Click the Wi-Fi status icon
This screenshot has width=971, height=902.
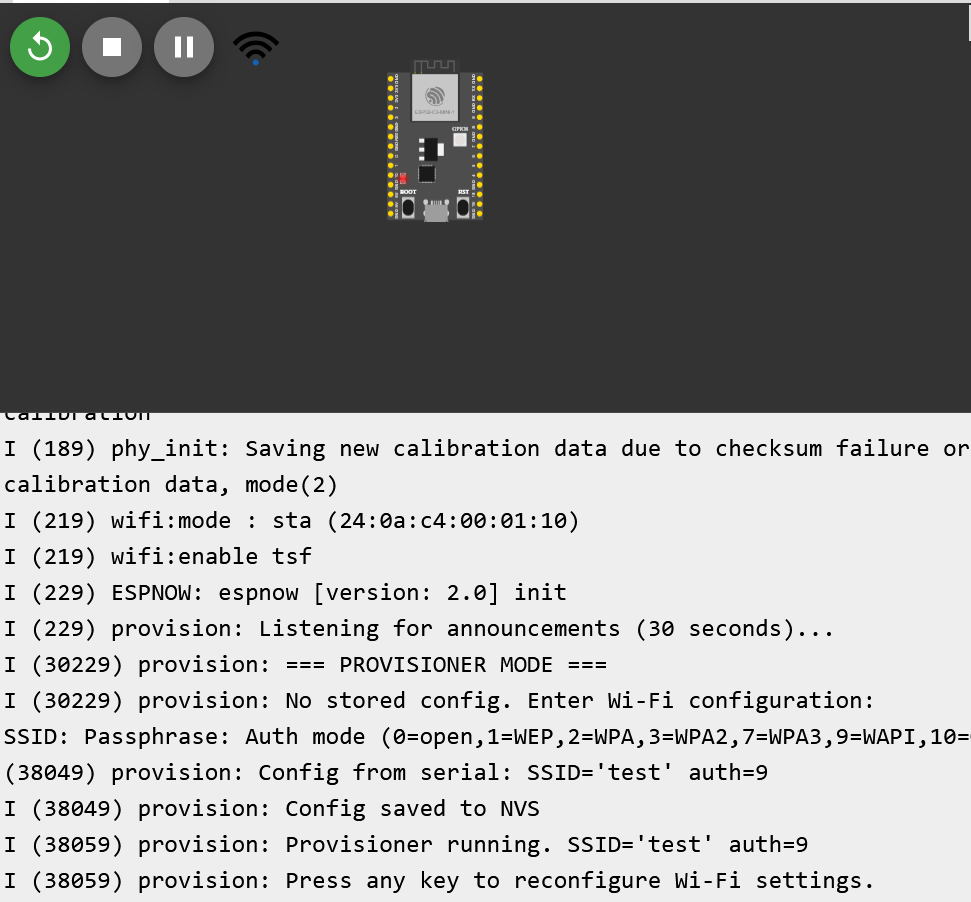click(x=256, y=47)
